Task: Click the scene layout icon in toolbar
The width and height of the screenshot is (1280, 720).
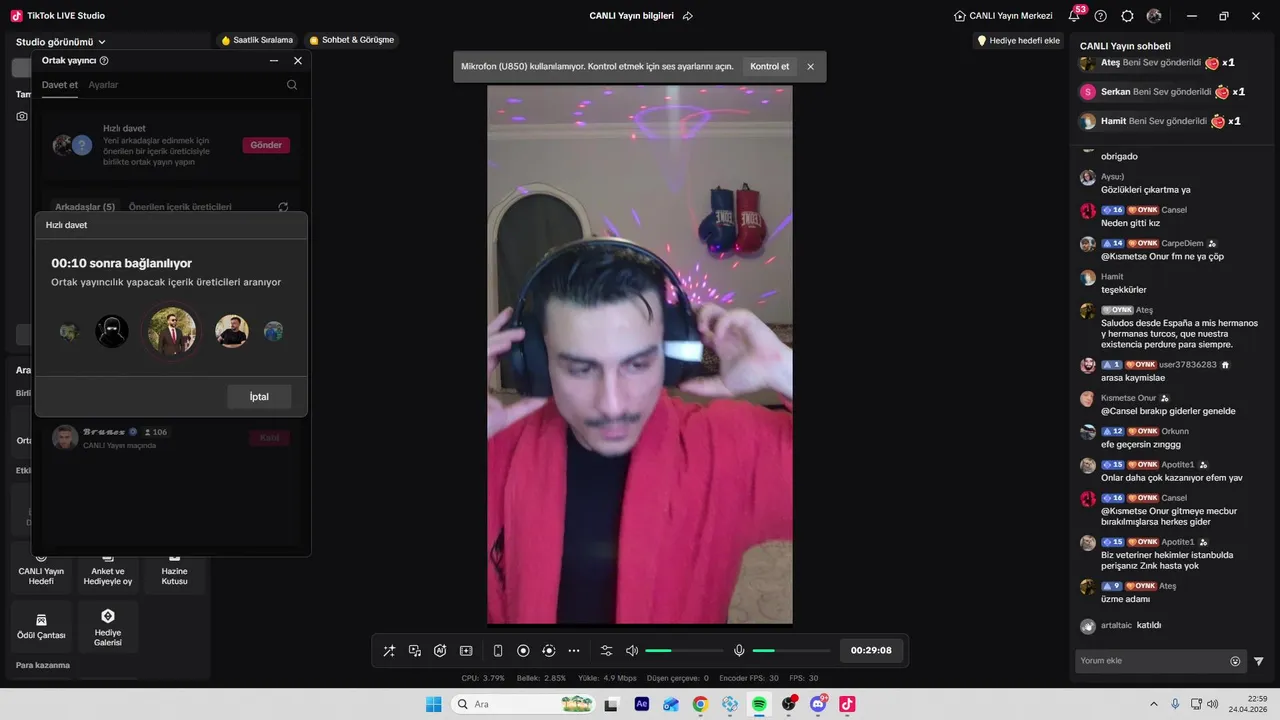Action: [x=466, y=651]
